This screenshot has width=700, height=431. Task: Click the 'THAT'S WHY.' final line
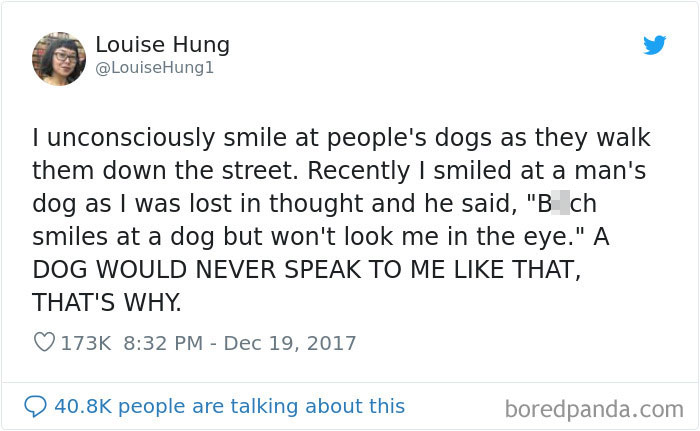pyautogui.click(x=107, y=302)
